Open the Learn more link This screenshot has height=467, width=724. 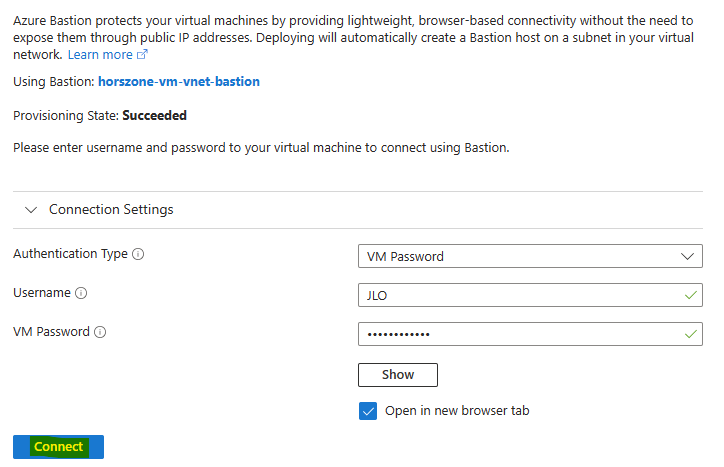tap(100, 55)
